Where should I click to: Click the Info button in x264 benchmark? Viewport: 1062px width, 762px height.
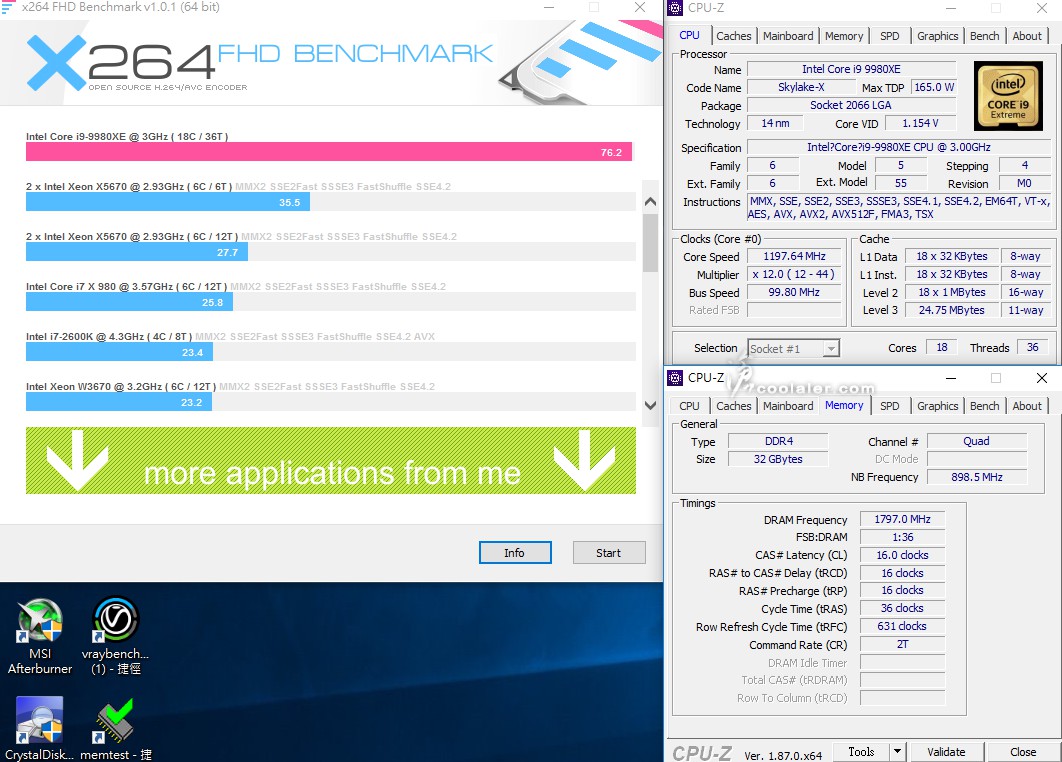(x=515, y=553)
